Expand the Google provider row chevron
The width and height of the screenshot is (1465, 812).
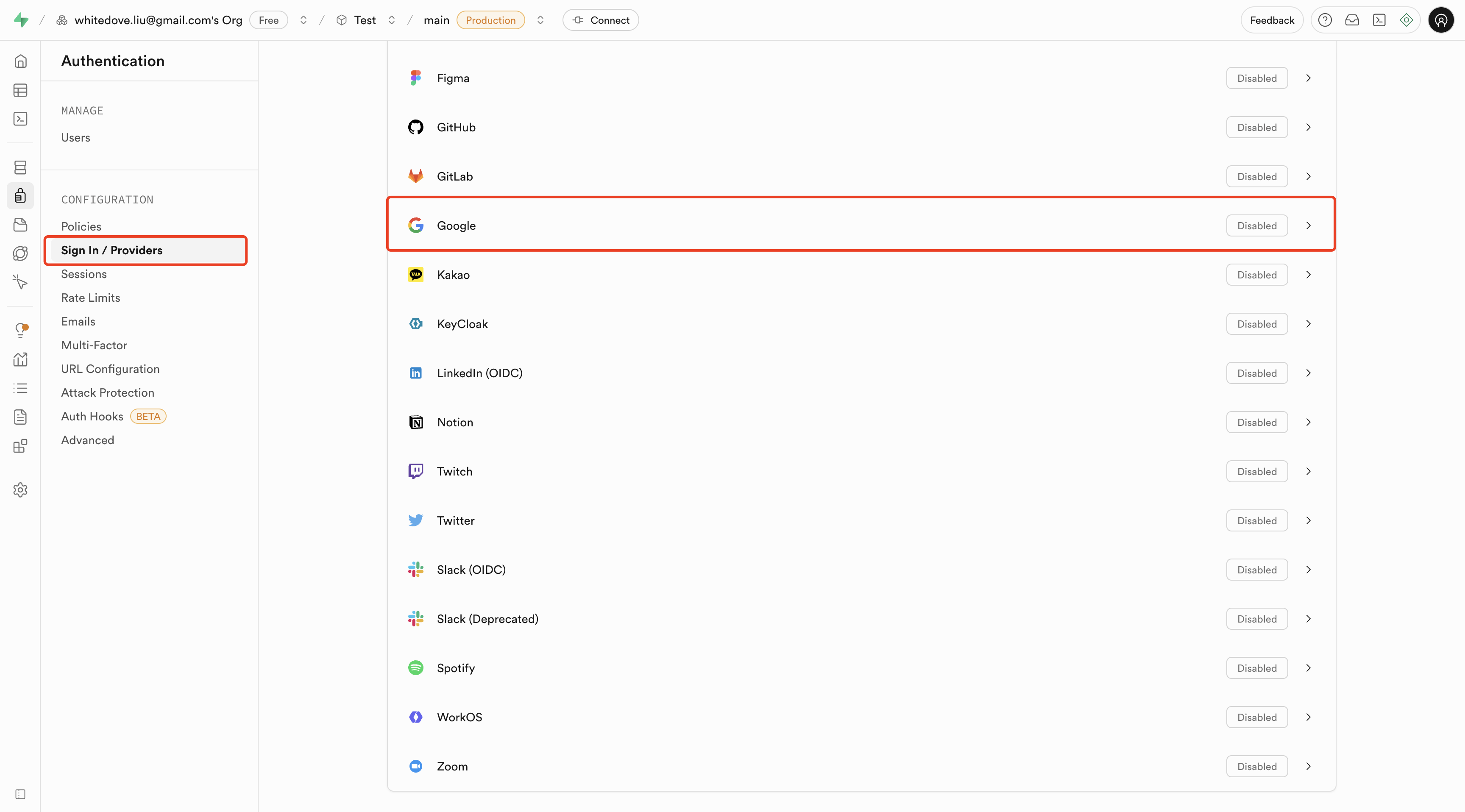coord(1308,226)
